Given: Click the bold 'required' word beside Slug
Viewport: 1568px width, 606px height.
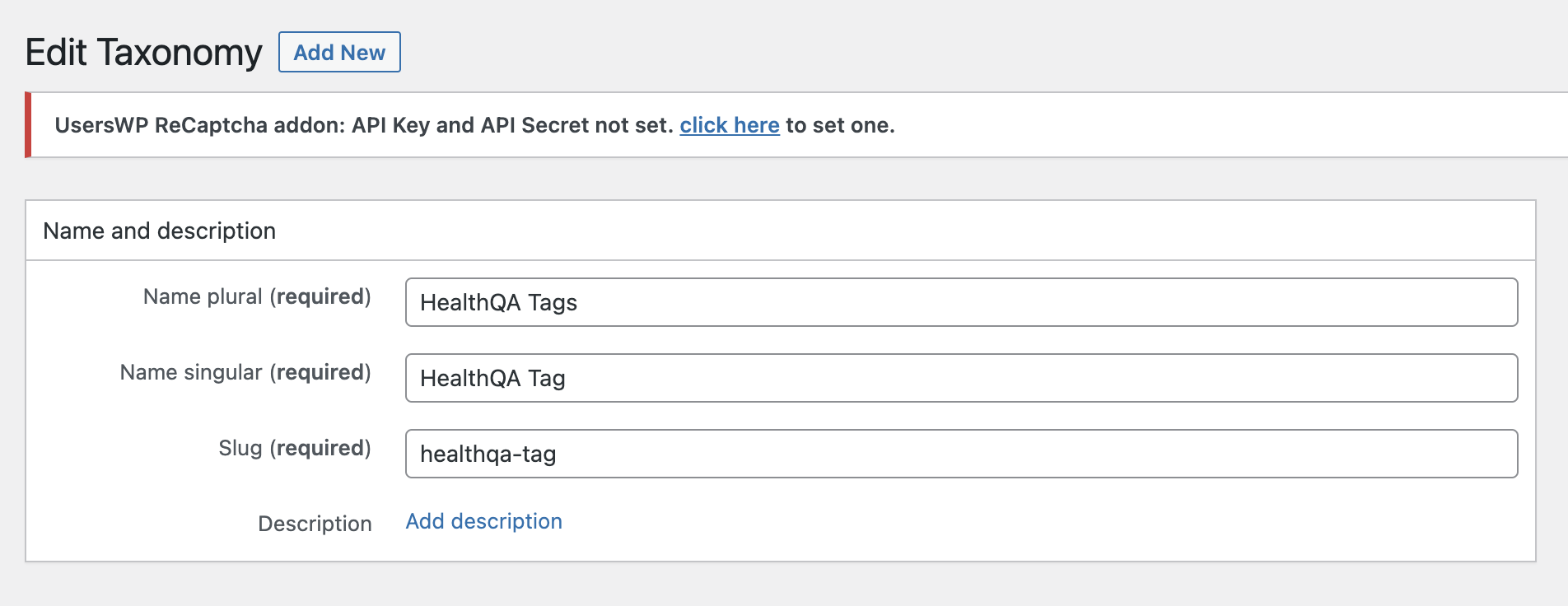Looking at the screenshot, I should click(320, 448).
